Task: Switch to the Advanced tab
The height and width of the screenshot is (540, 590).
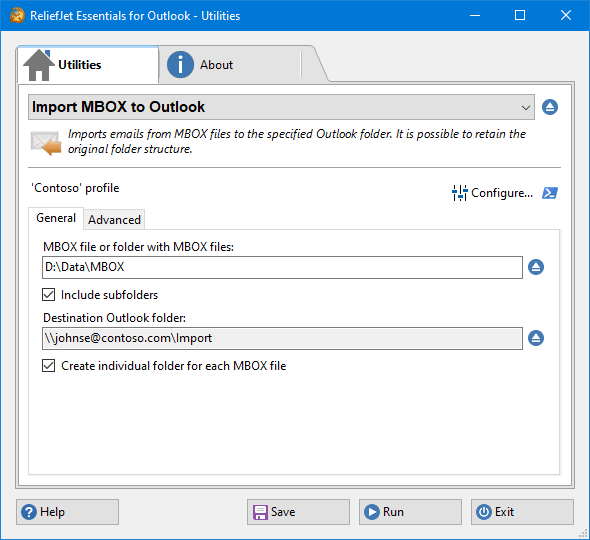Action: pos(114,220)
